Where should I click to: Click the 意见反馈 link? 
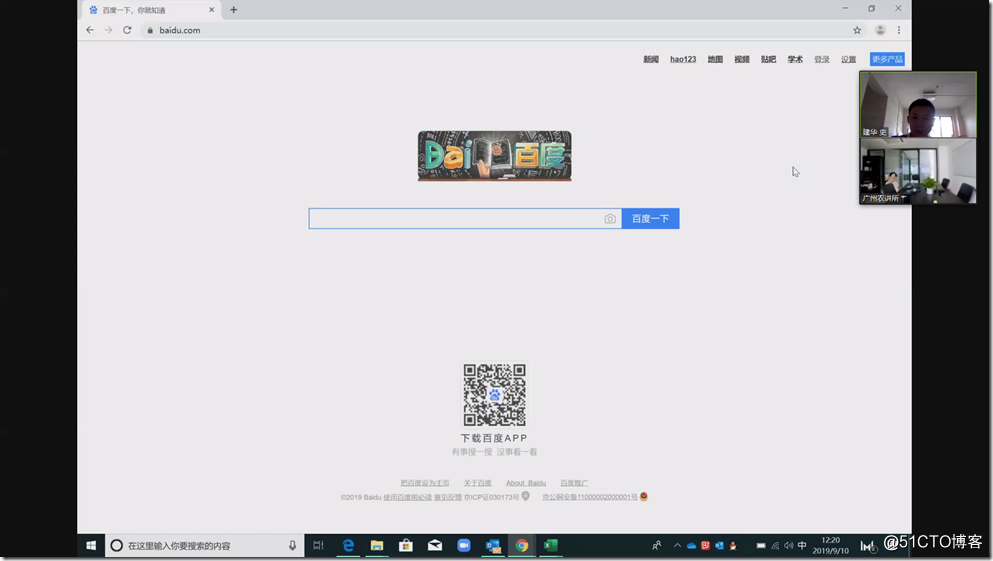point(448,497)
